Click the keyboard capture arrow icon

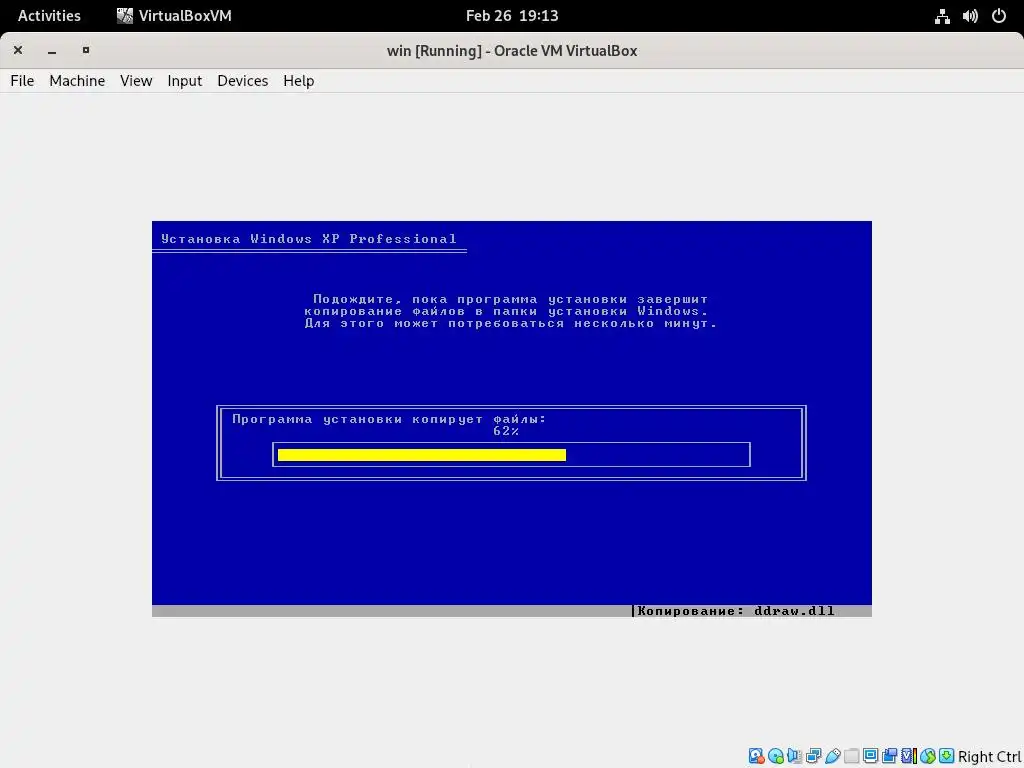click(947, 756)
